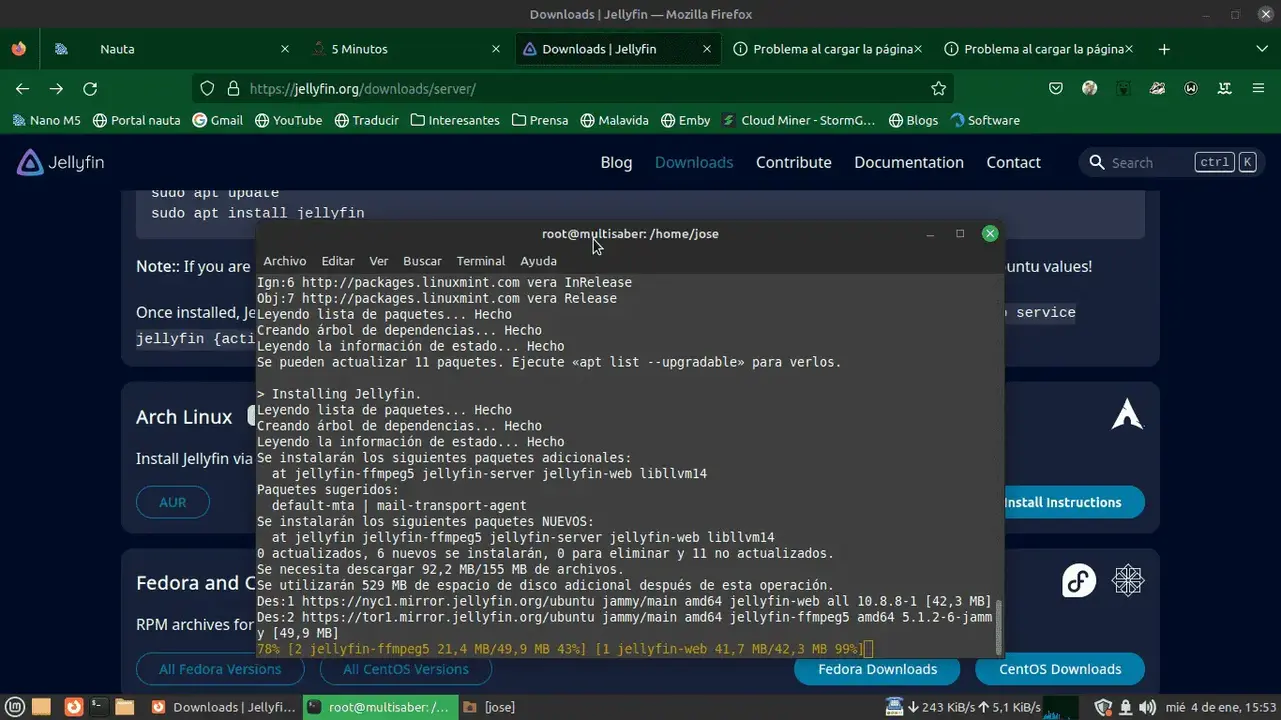The image size is (1281, 720).
Task: Launch Firefox from the panel launcher
Action: (72, 707)
